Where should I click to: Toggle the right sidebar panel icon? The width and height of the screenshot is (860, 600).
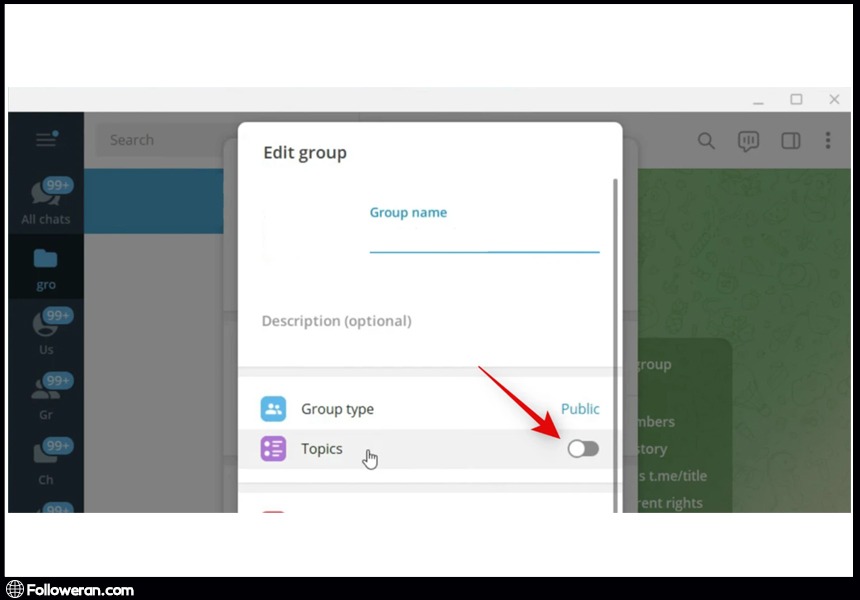coord(790,141)
